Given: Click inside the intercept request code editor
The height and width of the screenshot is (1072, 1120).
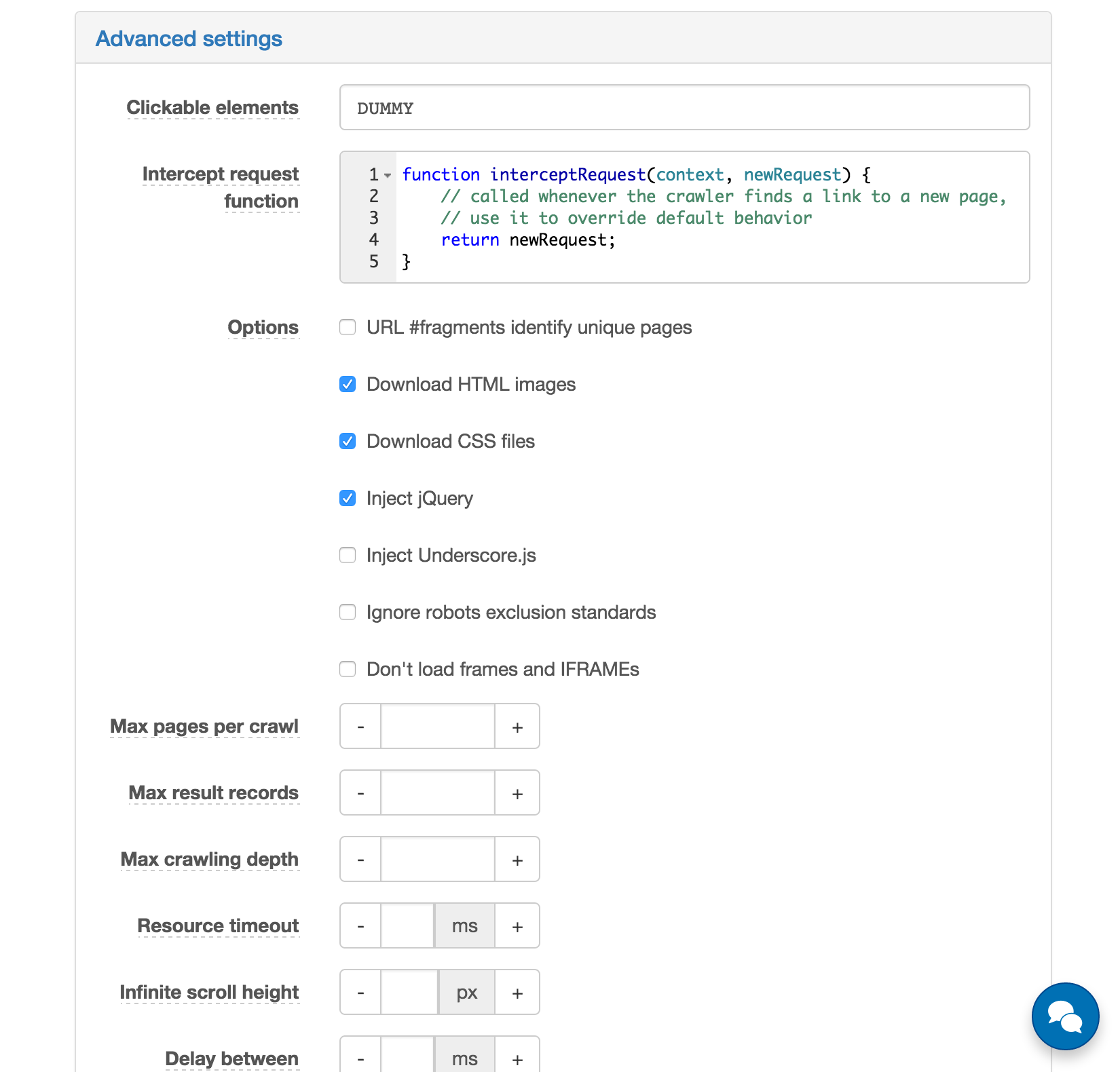Looking at the screenshot, I should pyautogui.click(x=713, y=241).
